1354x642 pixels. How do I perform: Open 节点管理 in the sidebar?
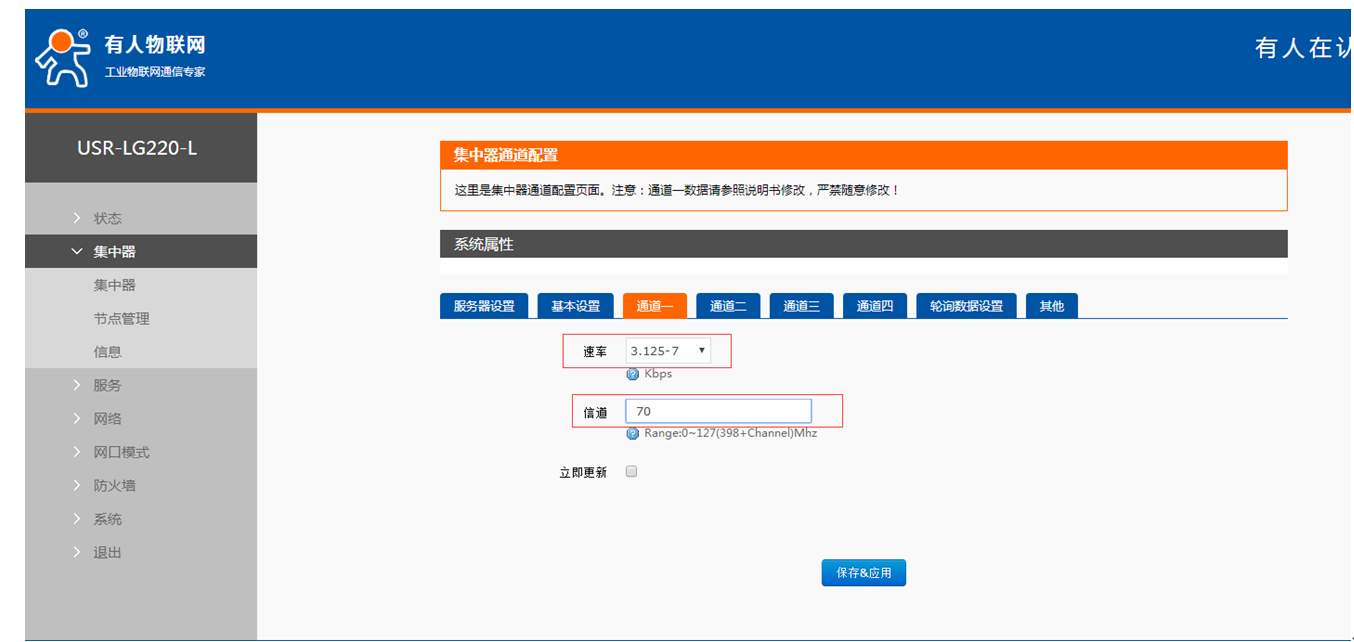coord(121,319)
